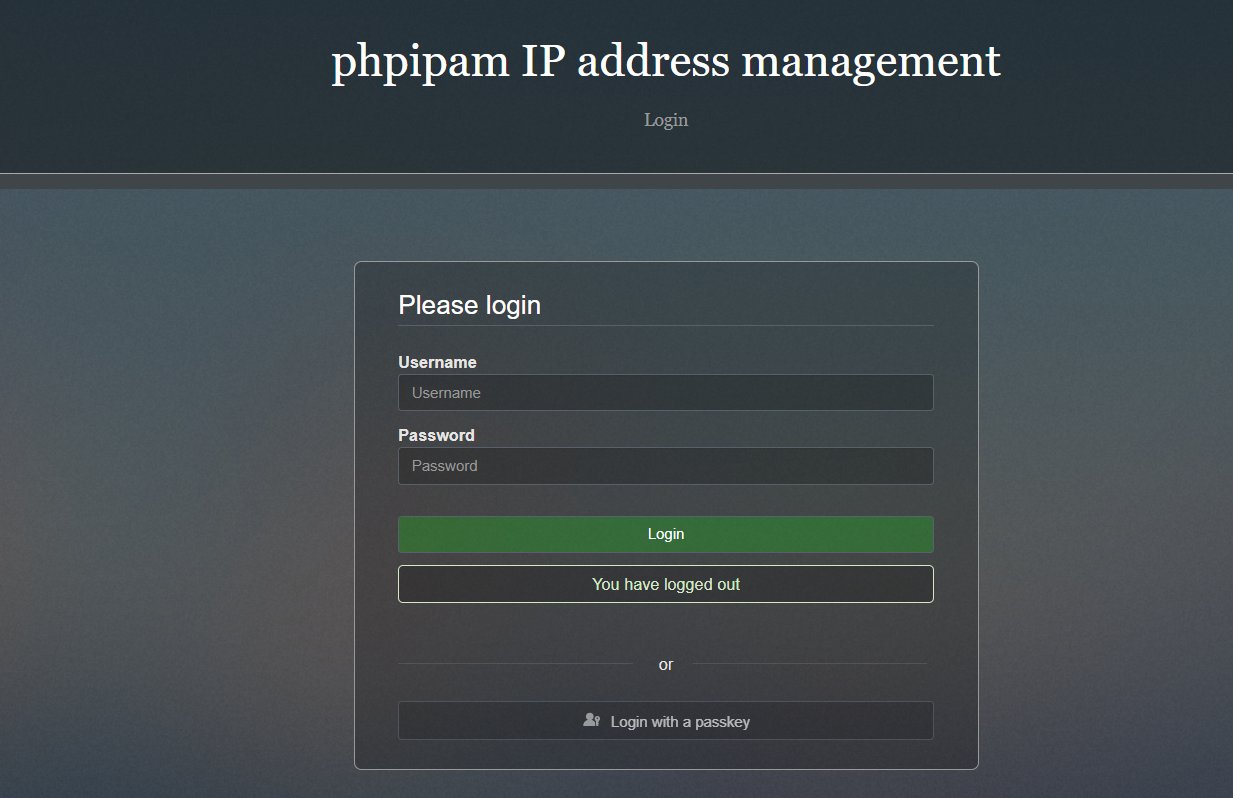Screen dimensions: 1233x798
Task: Click the 'or' divider text
Action: 666,664
